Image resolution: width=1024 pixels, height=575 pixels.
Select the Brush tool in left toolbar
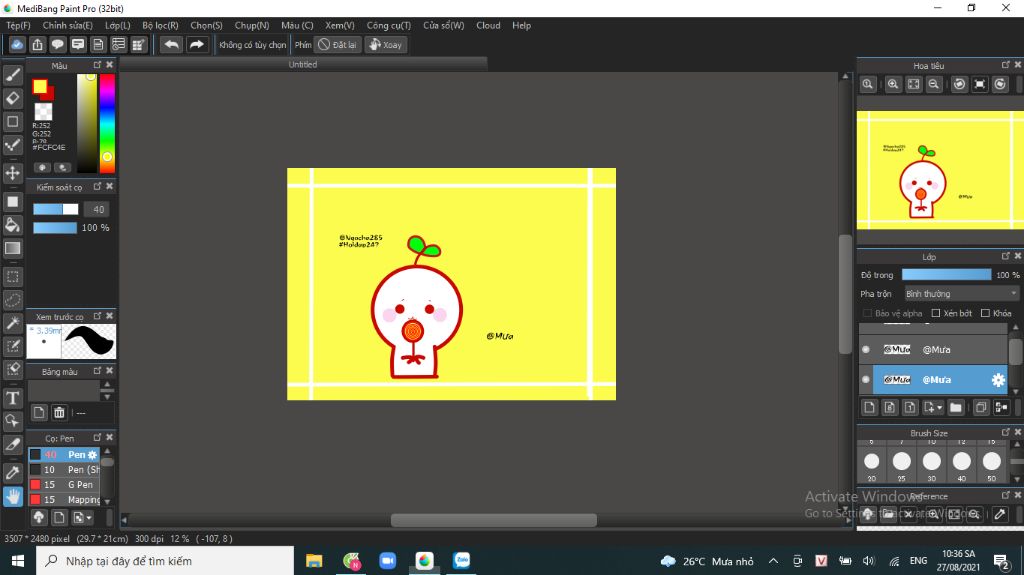[x=12, y=75]
